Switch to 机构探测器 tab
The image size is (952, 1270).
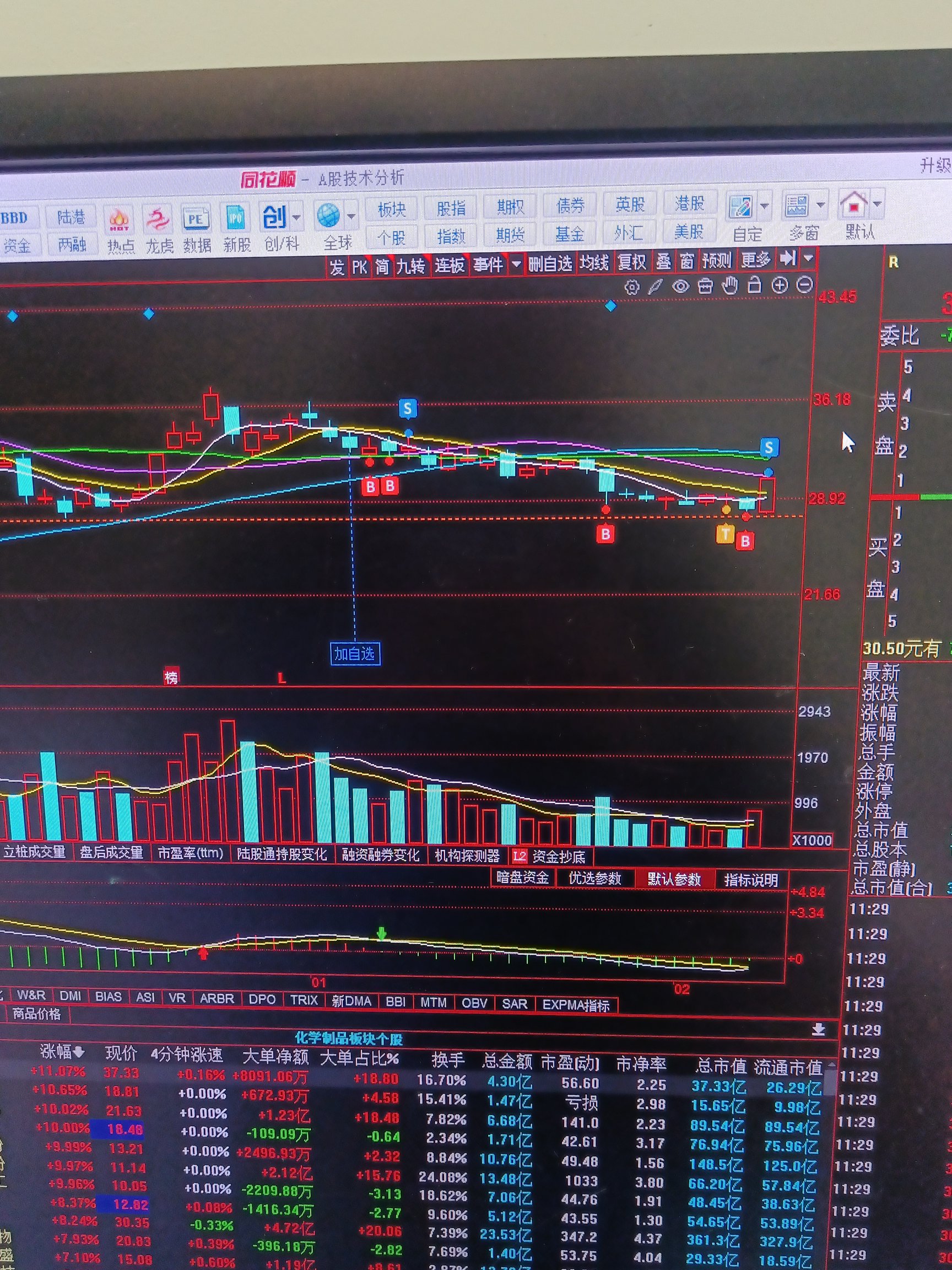tap(467, 856)
